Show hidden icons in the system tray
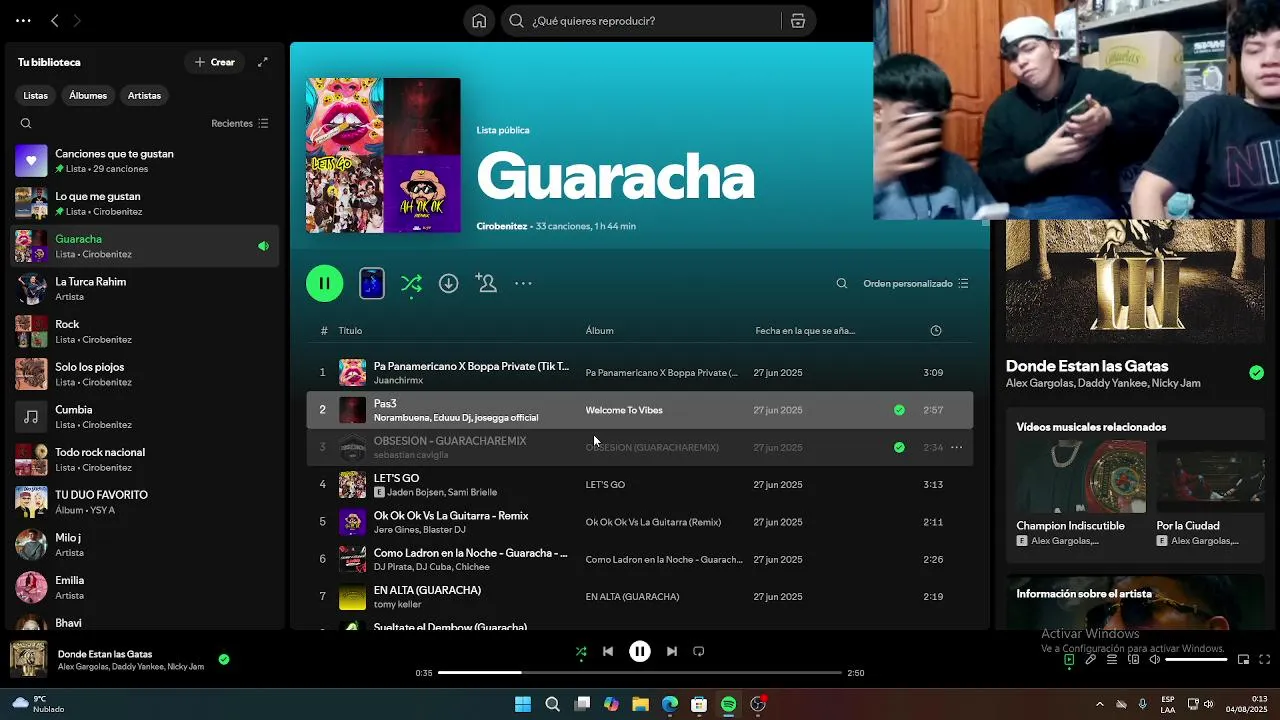This screenshot has width=1280, height=720. (x=1100, y=704)
